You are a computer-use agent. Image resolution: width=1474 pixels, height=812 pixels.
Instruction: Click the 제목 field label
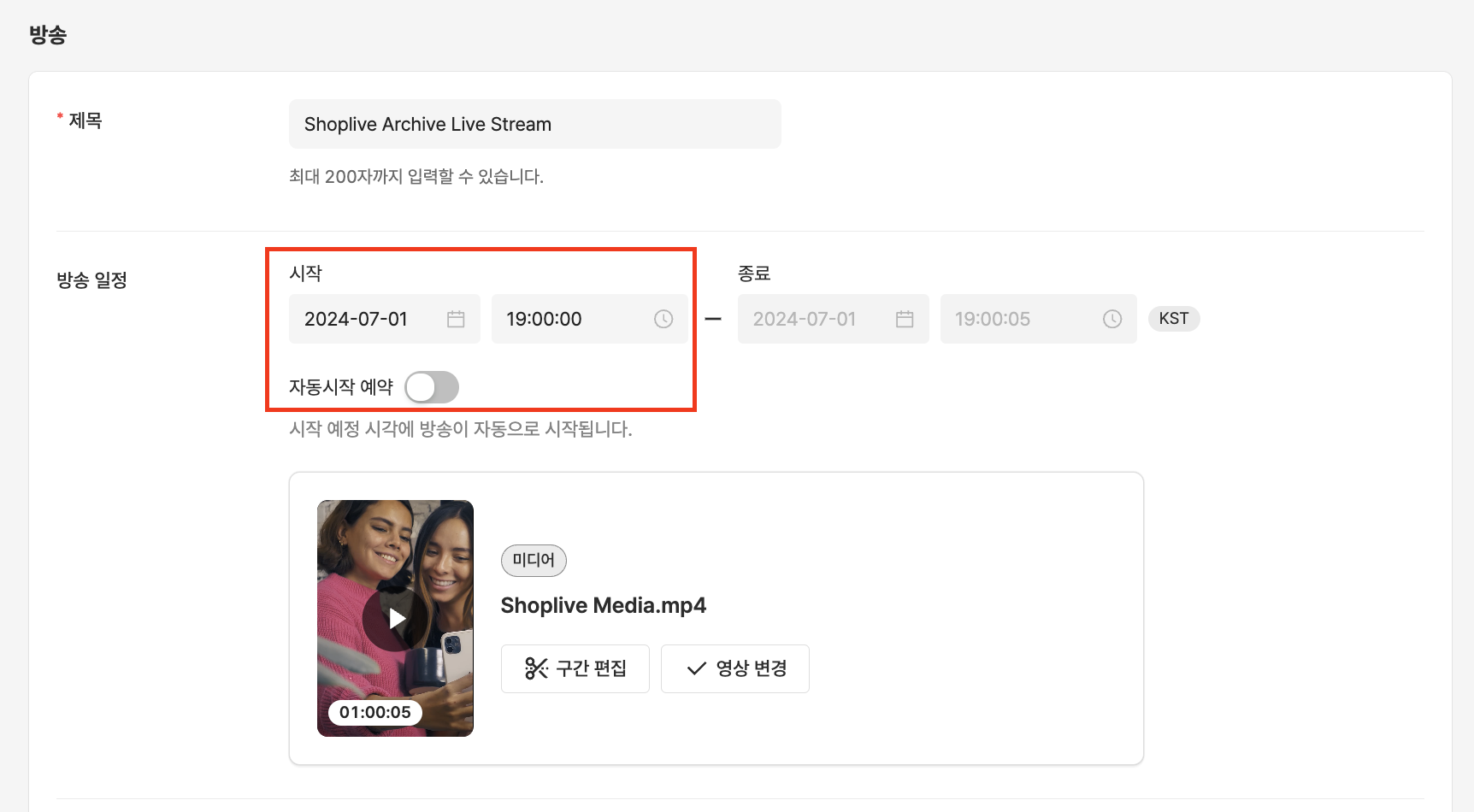[x=85, y=121]
